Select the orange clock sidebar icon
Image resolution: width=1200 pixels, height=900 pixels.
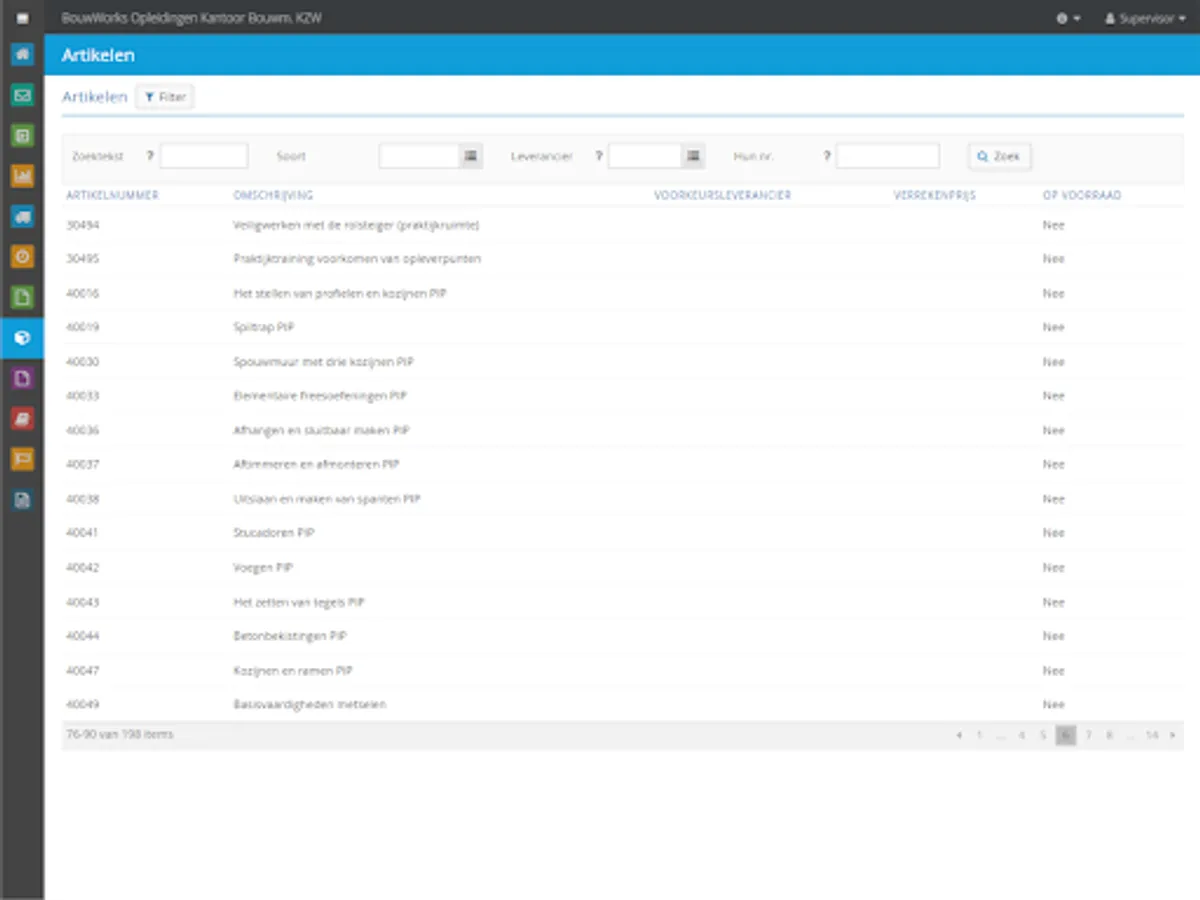point(22,257)
